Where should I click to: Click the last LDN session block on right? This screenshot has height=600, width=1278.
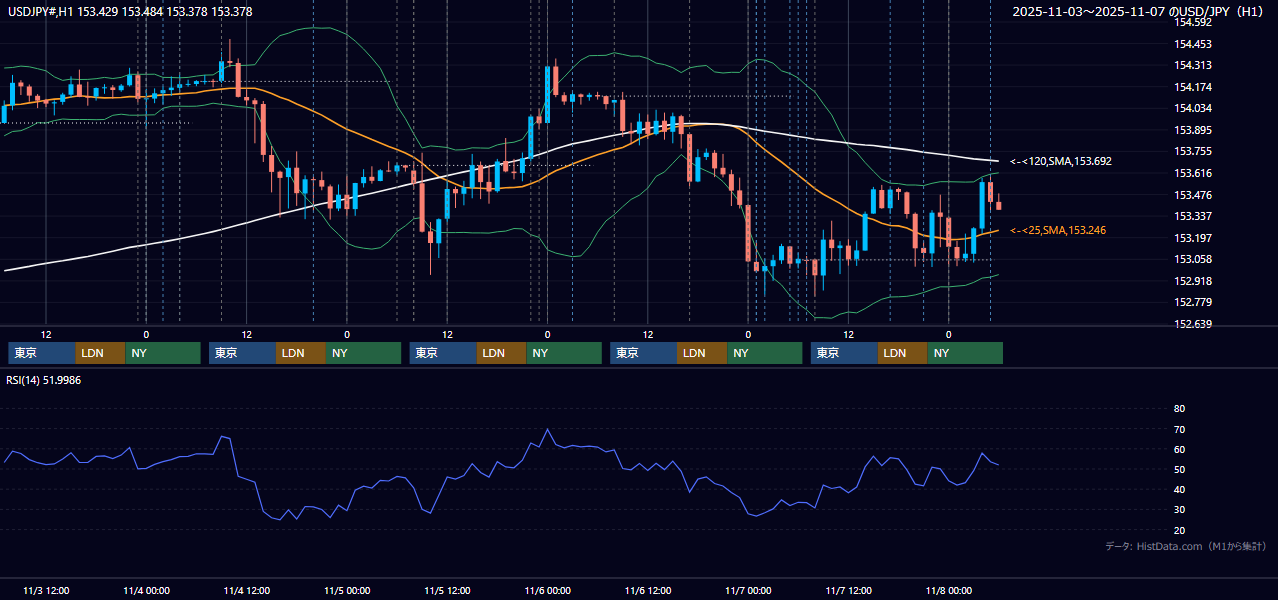[904, 353]
